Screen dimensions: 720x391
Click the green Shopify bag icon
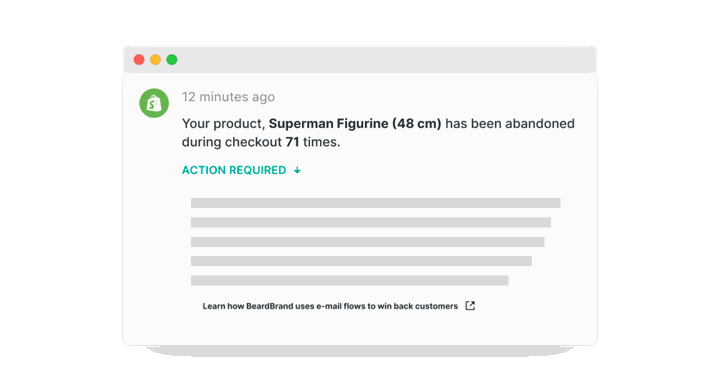[154, 103]
